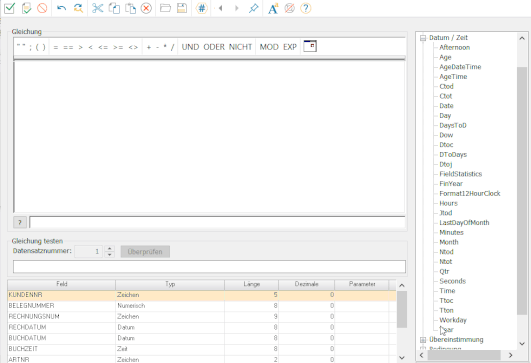Image resolution: width=531 pixels, height=363 pixels.
Task: Insert the double equals == operator
Action: click(x=68, y=47)
